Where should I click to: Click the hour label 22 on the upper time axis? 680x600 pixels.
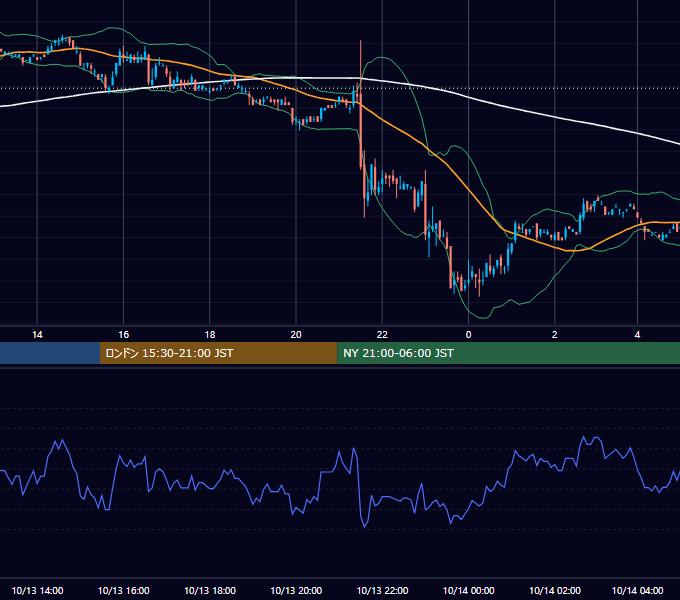click(x=382, y=334)
